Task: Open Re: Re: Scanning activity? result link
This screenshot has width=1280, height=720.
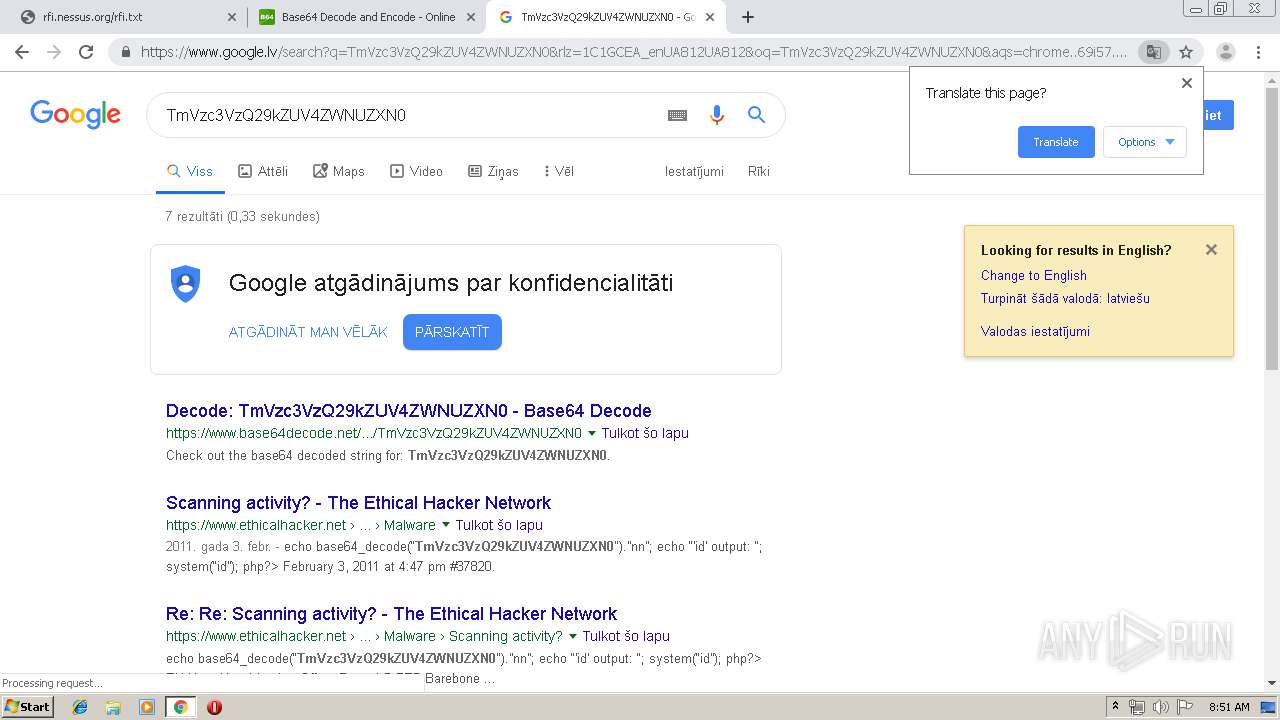Action: coord(391,613)
